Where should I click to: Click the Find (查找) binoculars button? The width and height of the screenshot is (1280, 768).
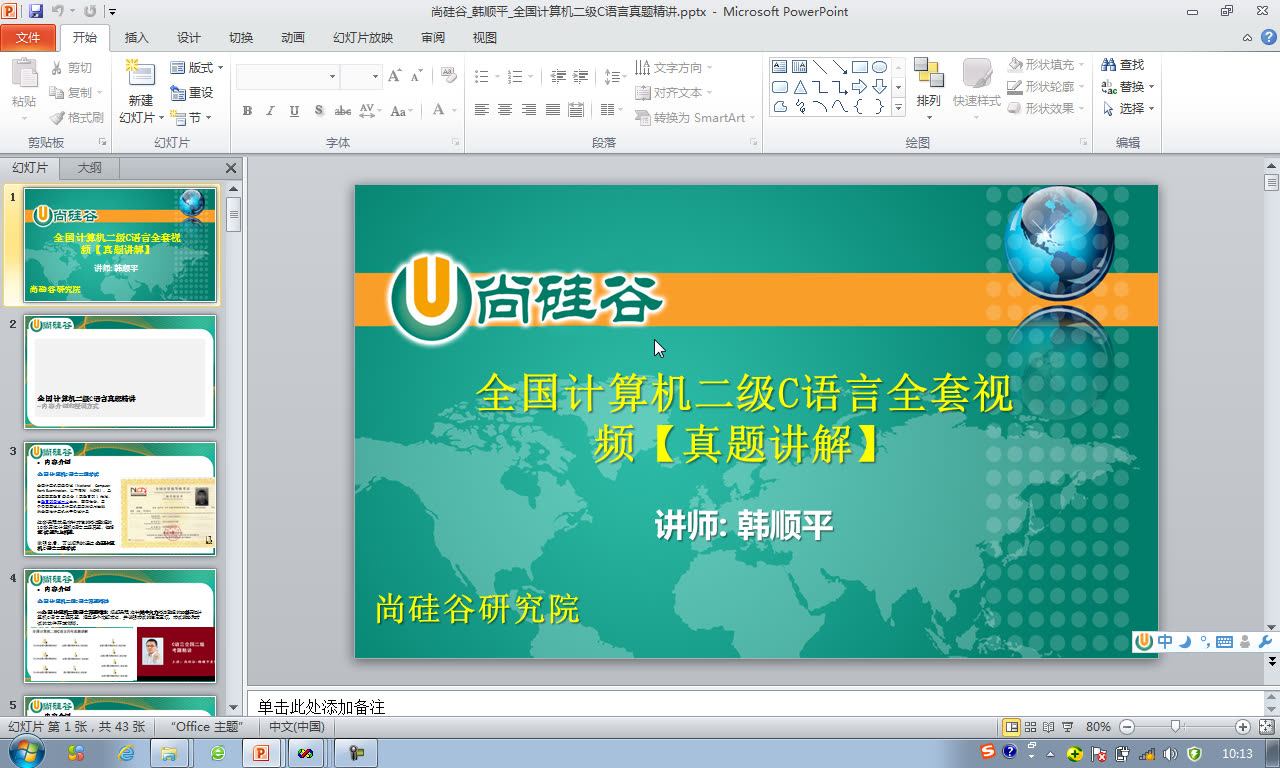1123,64
